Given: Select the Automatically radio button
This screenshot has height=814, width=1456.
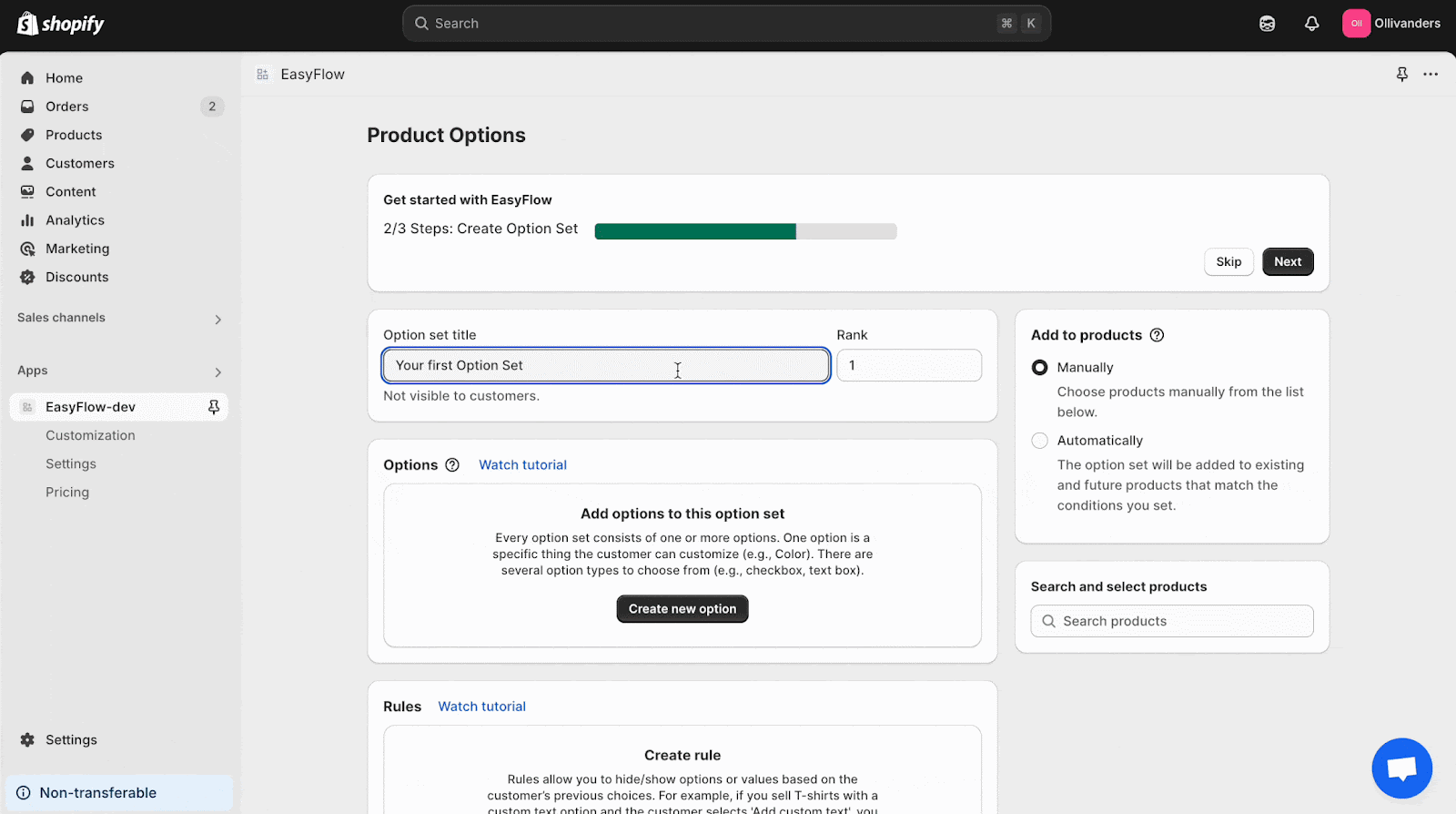Looking at the screenshot, I should [x=1039, y=441].
